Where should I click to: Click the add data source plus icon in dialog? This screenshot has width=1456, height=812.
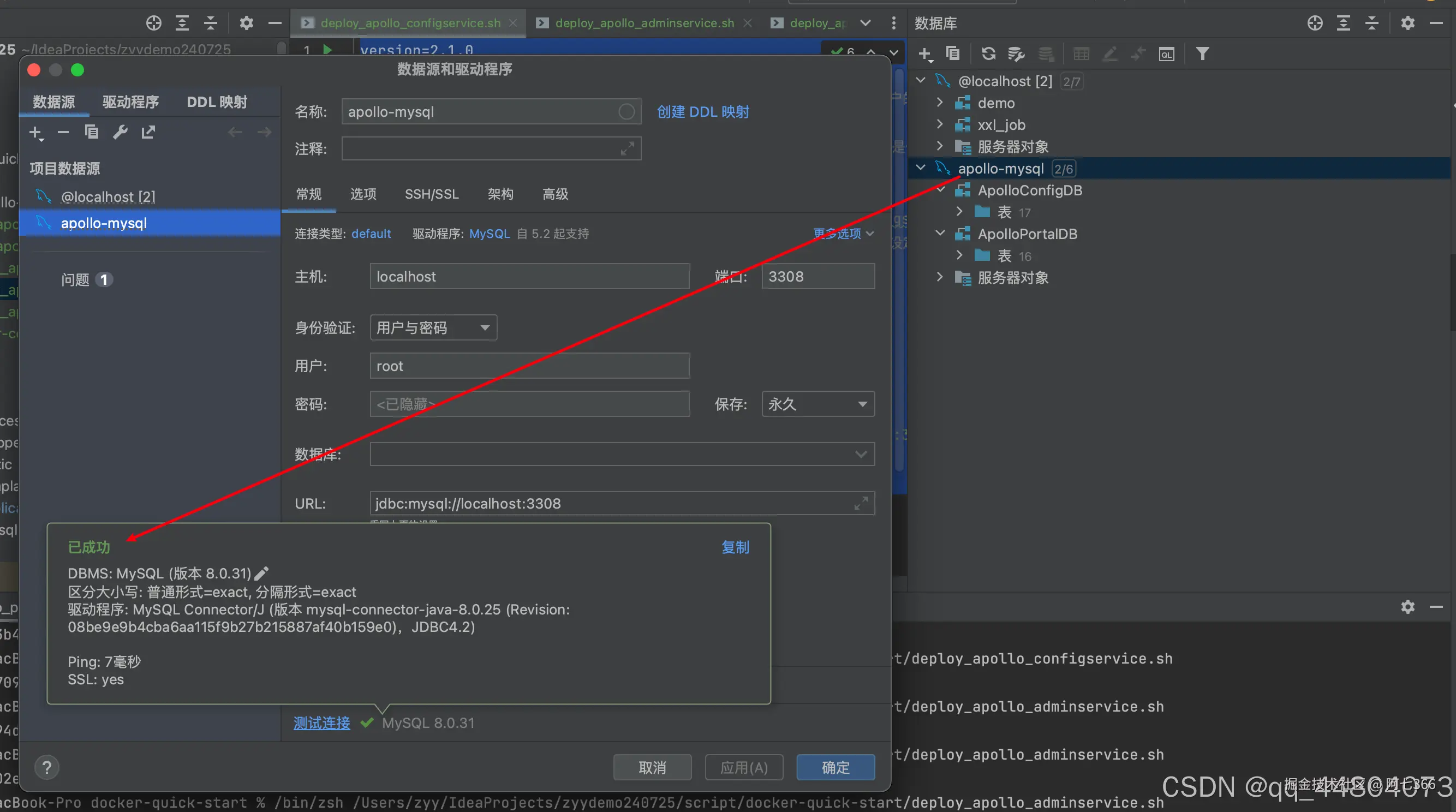pos(35,133)
